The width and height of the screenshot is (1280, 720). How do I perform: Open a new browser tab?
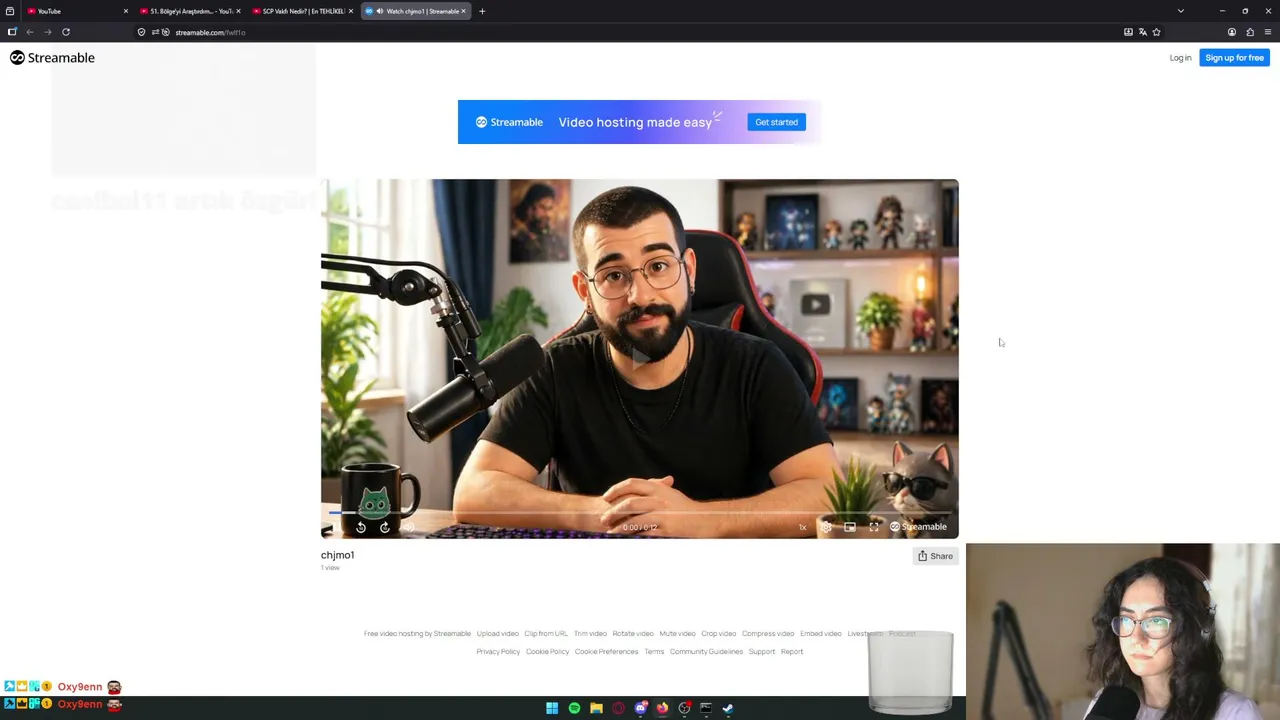(x=482, y=11)
